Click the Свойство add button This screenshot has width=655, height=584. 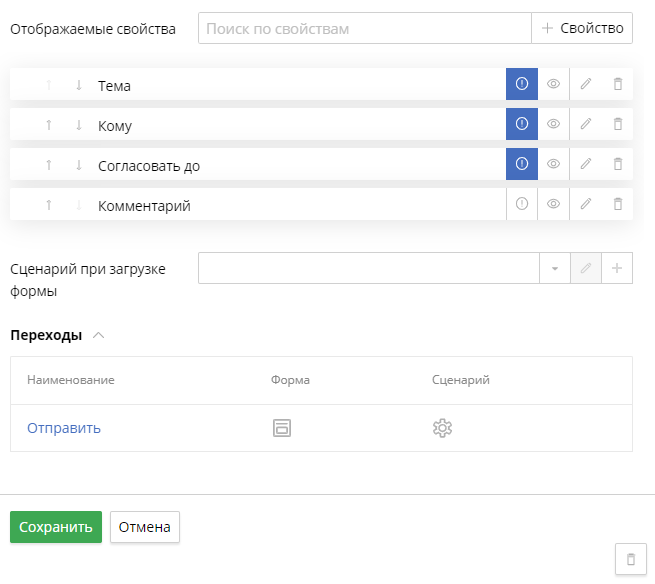pos(582,29)
